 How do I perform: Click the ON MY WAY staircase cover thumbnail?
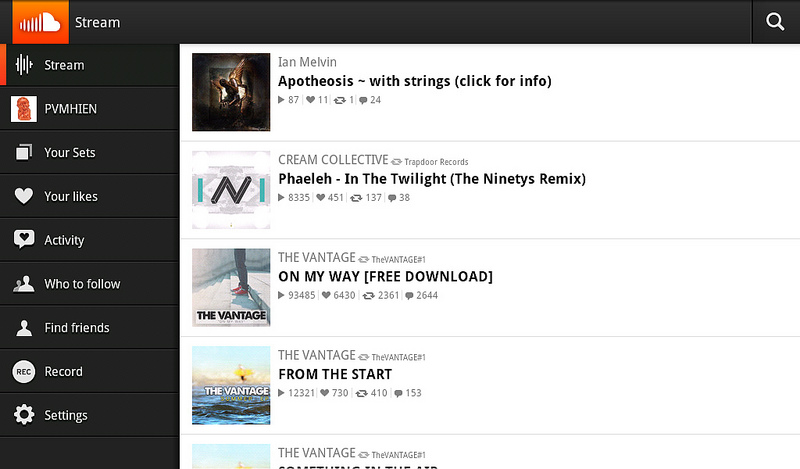231,287
